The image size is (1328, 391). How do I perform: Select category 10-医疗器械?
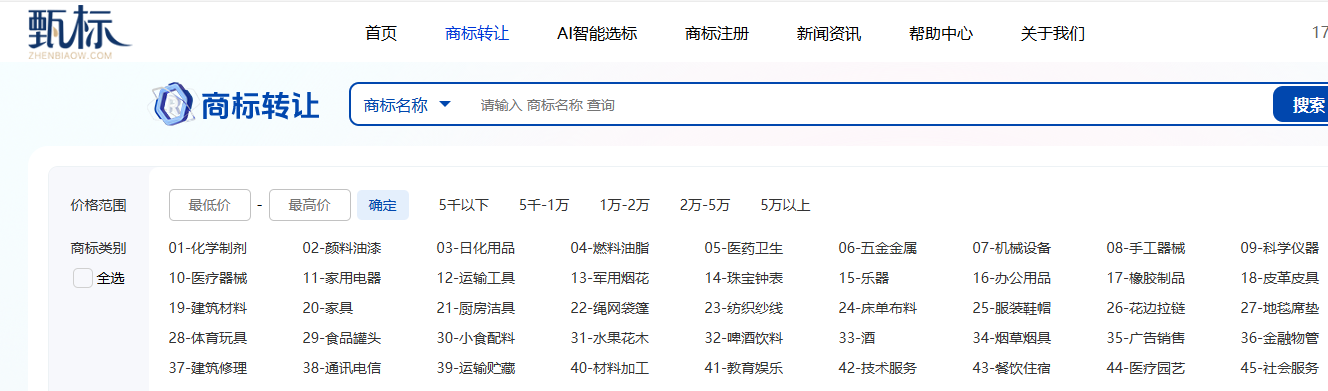(x=208, y=278)
